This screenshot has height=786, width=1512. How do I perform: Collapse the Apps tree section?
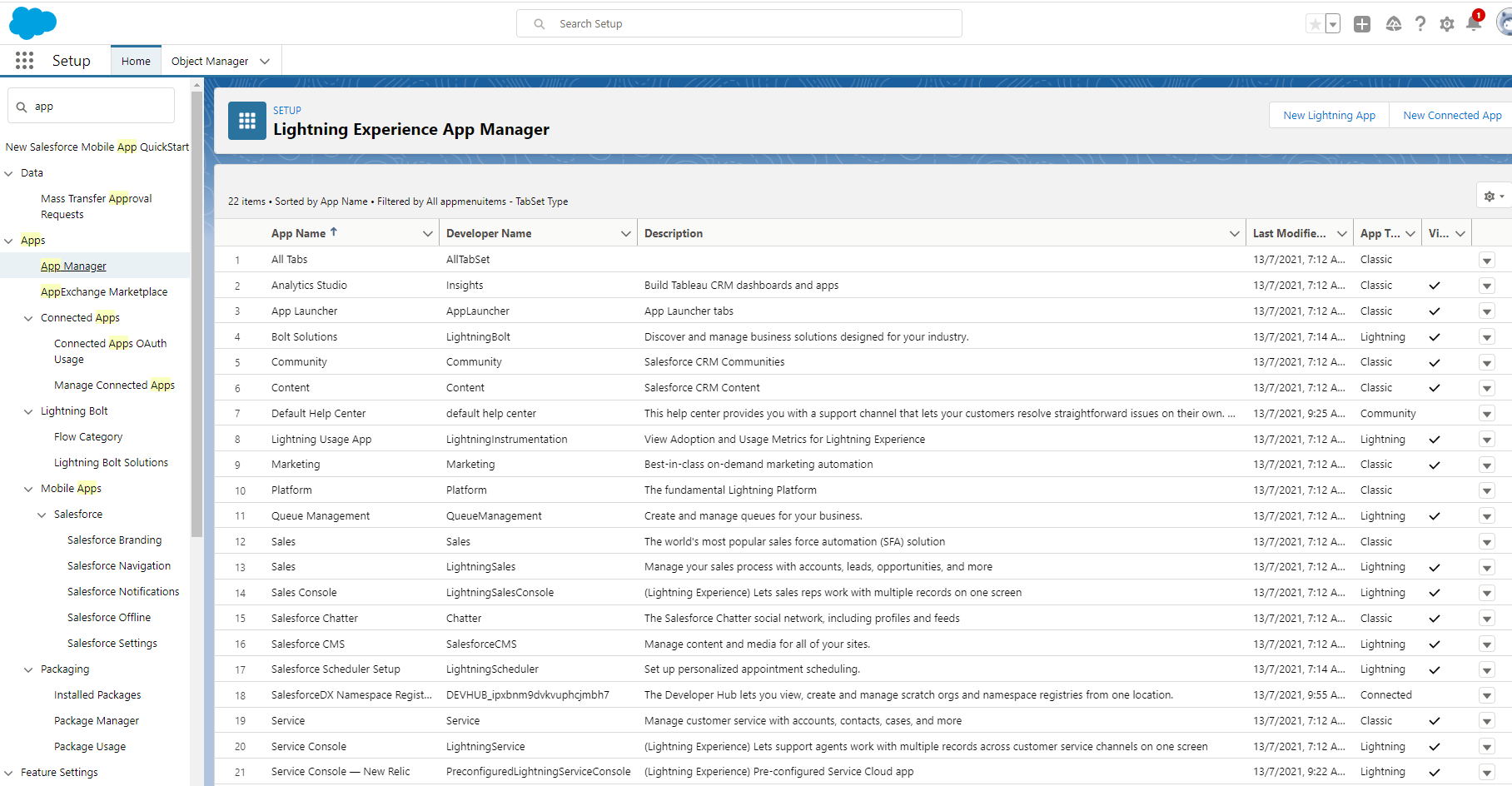coord(9,241)
